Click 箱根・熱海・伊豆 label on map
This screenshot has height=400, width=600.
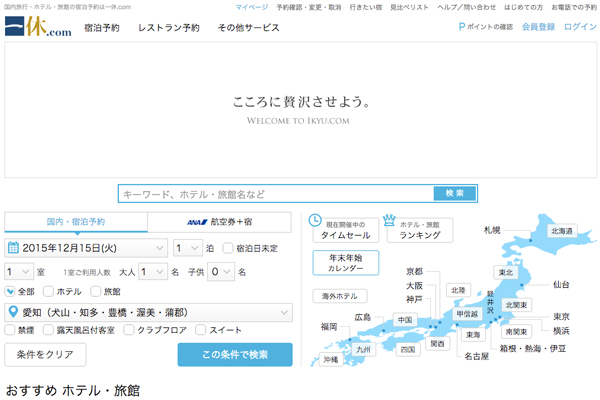pyautogui.click(x=533, y=348)
